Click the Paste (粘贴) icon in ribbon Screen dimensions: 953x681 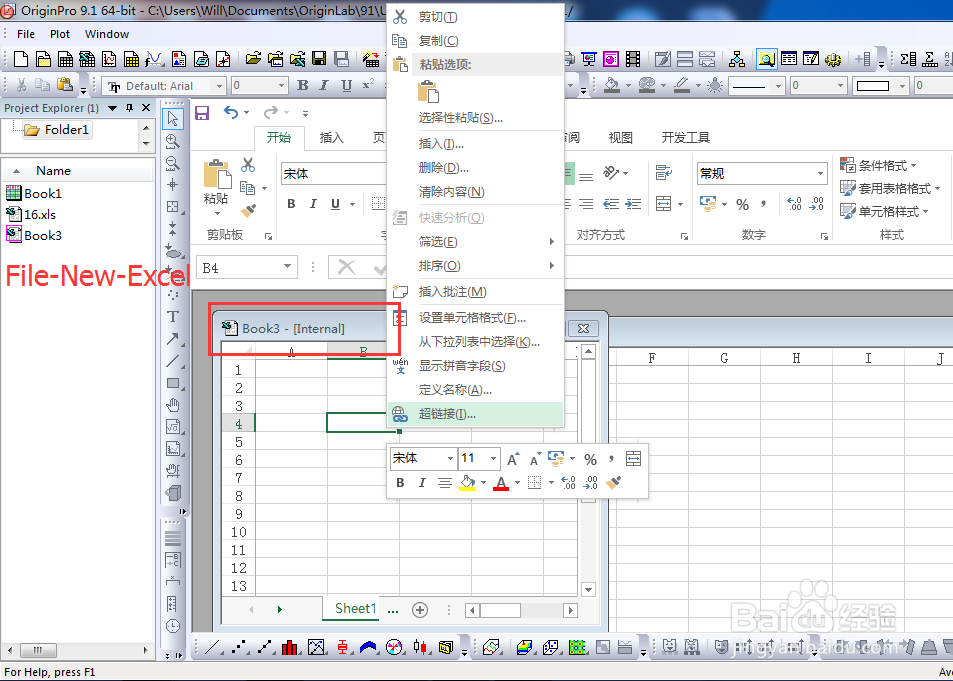pyautogui.click(x=217, y=175)
